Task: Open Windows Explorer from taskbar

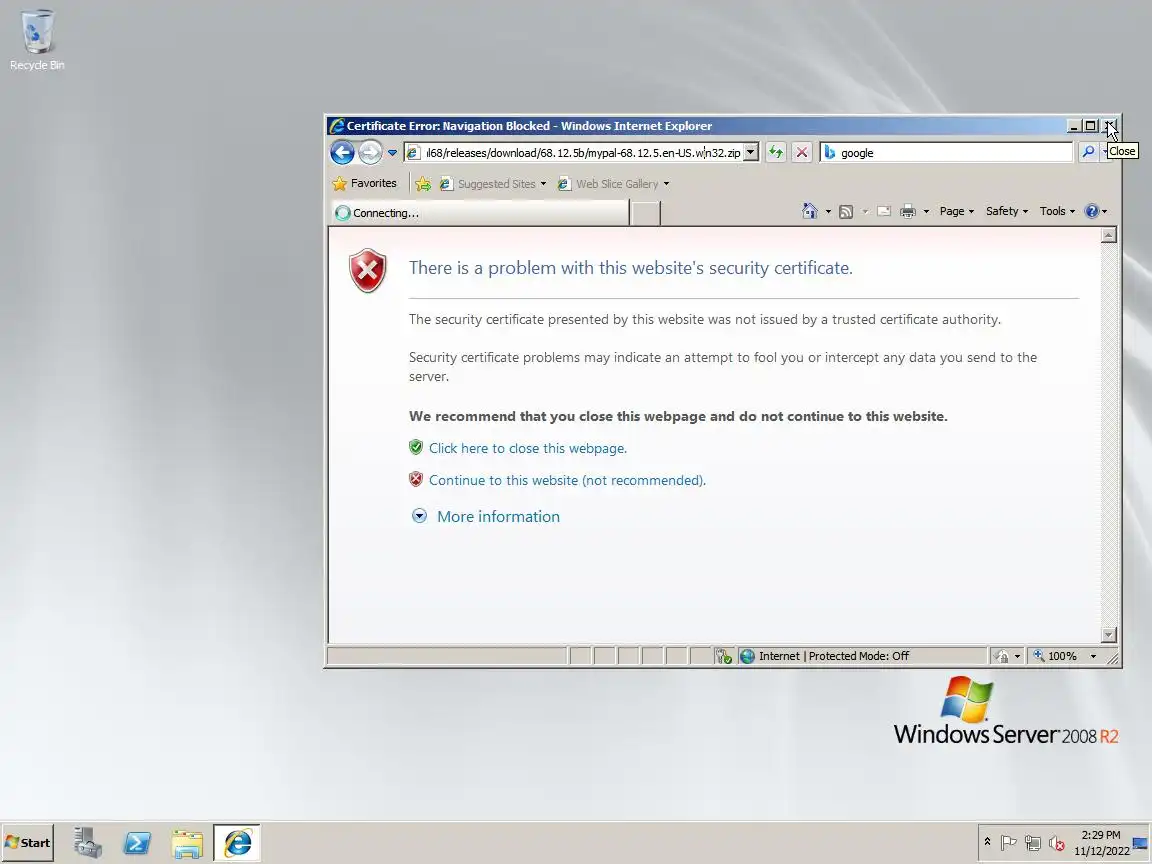Action: coord(187,843)
